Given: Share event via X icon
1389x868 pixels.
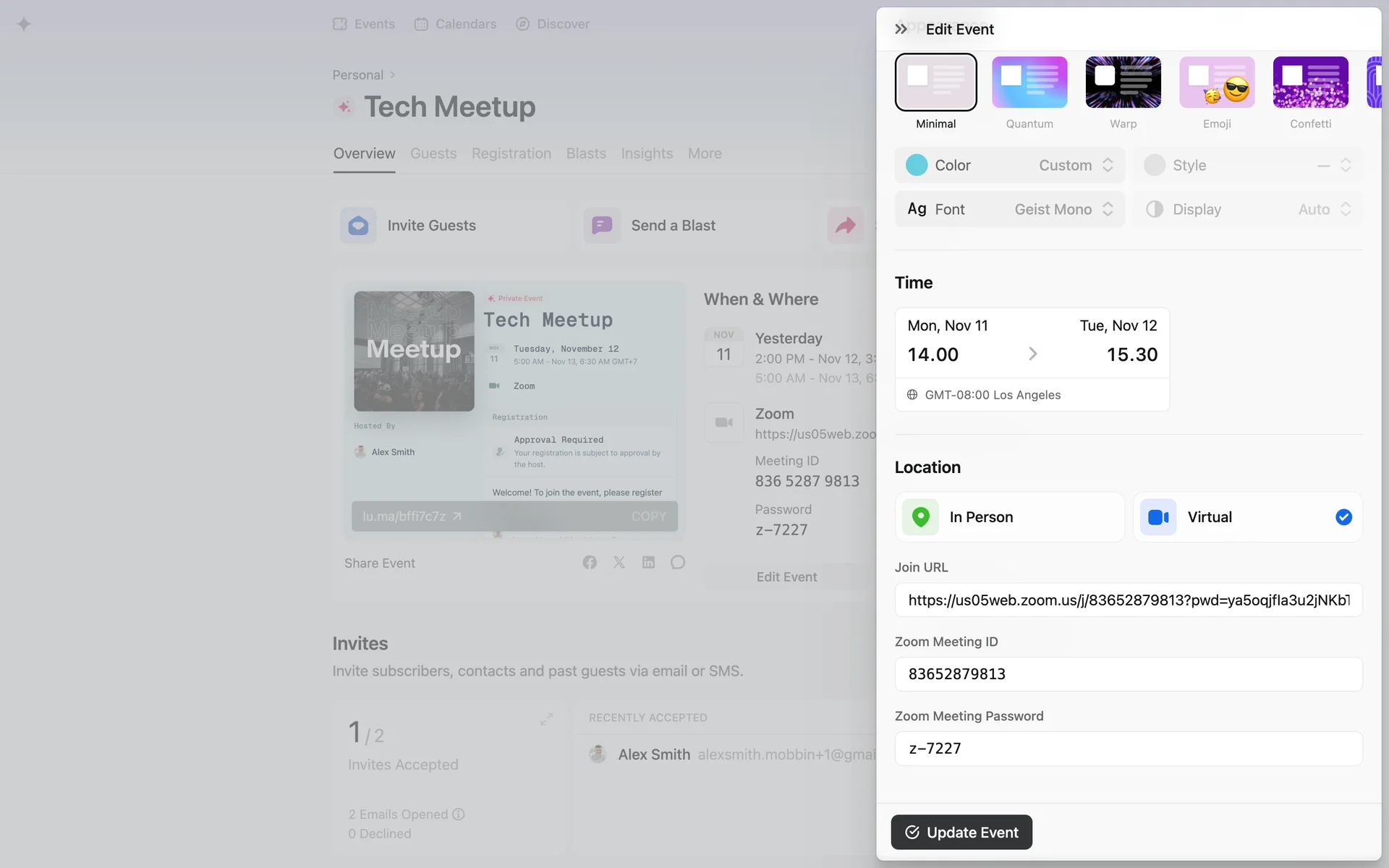Looking at the screenshot, I should (x=619, y=563).
